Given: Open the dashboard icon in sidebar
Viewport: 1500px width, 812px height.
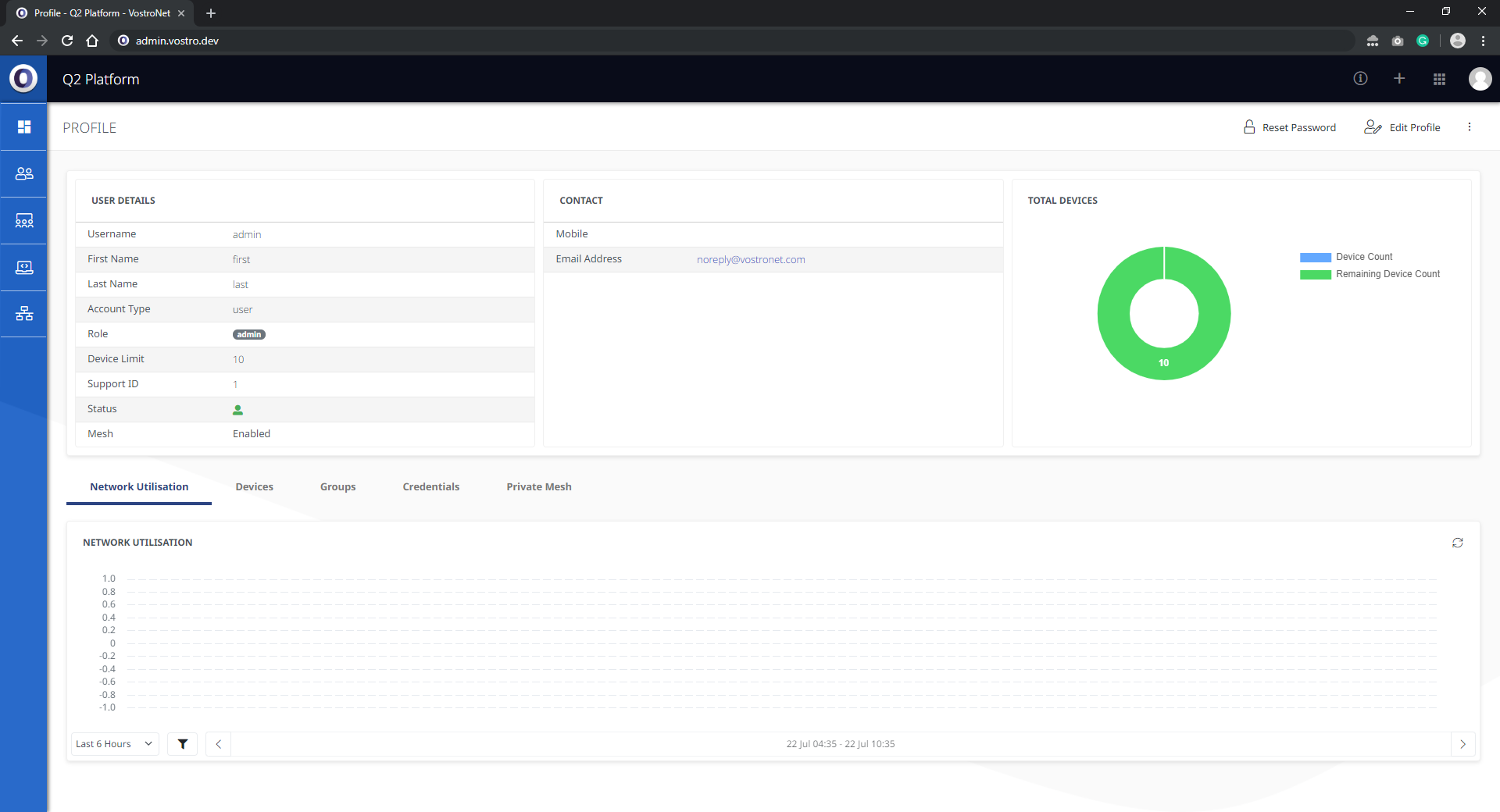Looking at the screenshot, I should [x=24, y=126].
